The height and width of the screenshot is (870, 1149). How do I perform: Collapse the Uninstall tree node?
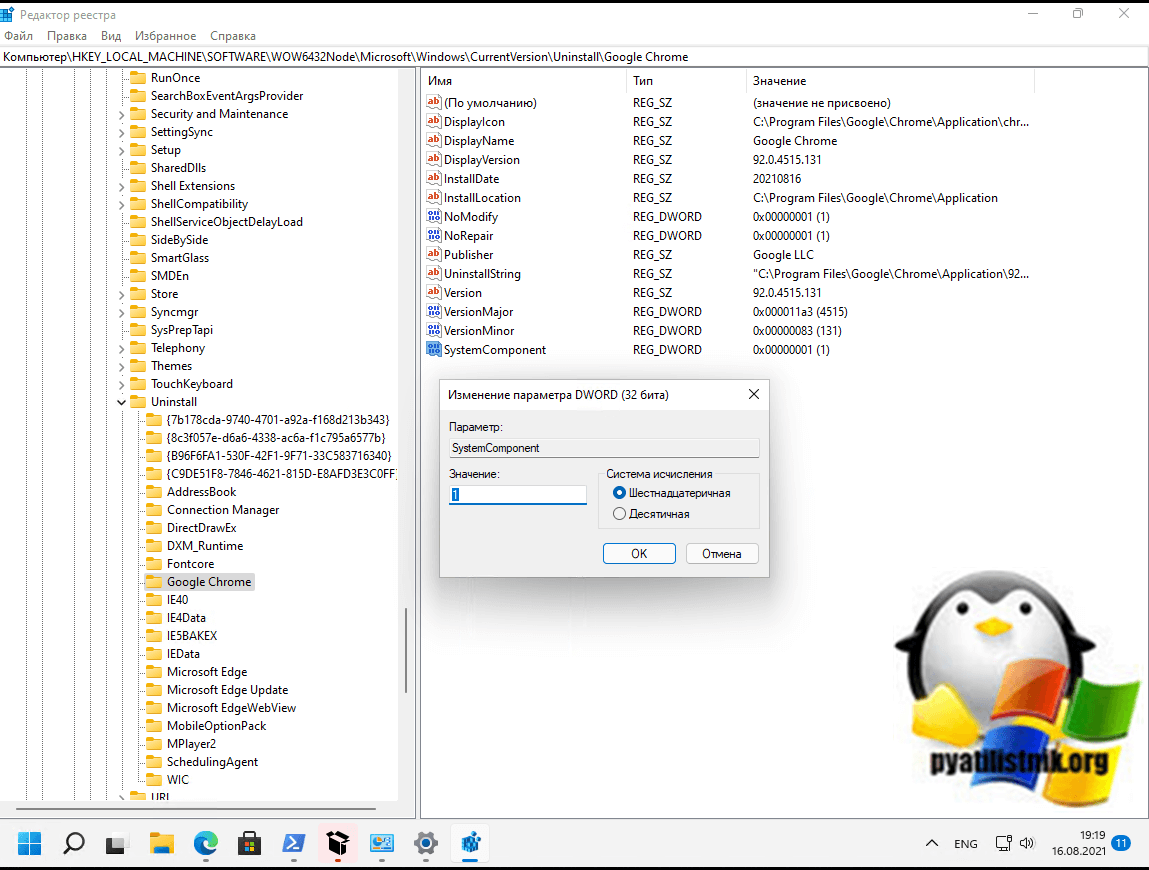coord(122,402)
